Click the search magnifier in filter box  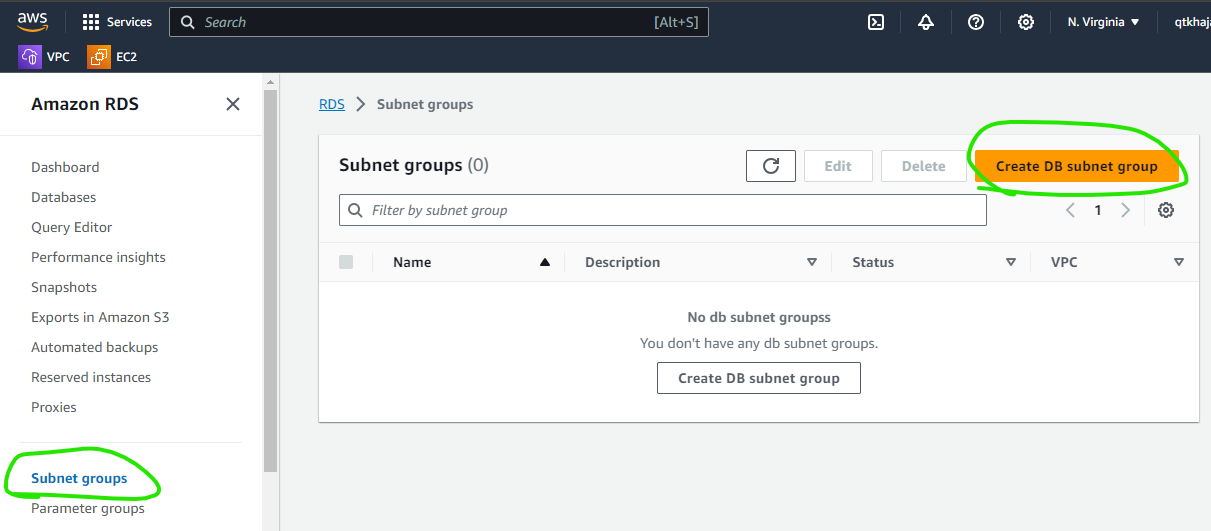tap(356, 210)
